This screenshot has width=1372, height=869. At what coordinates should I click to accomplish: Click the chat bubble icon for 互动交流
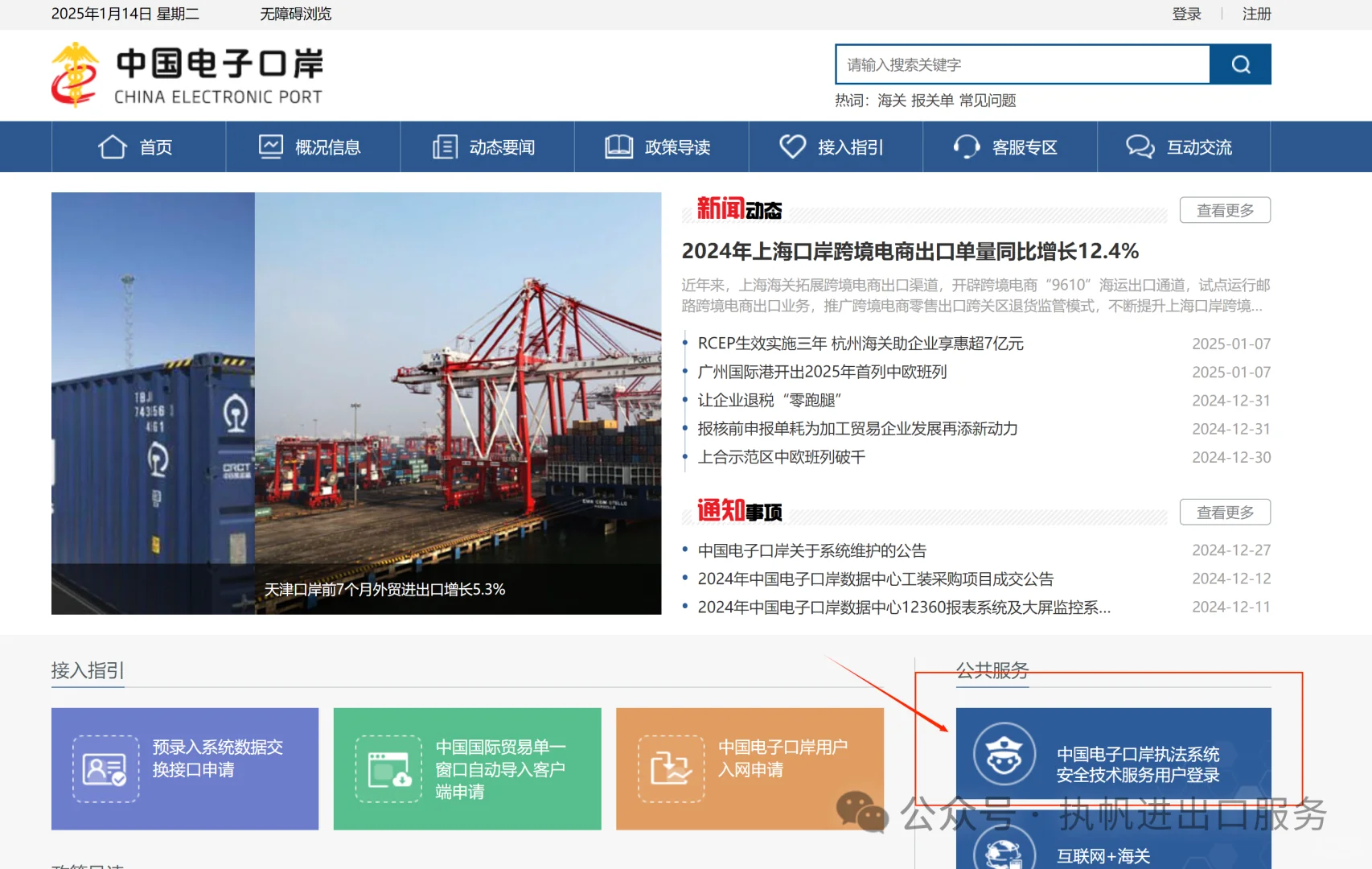pos(1140,146)
